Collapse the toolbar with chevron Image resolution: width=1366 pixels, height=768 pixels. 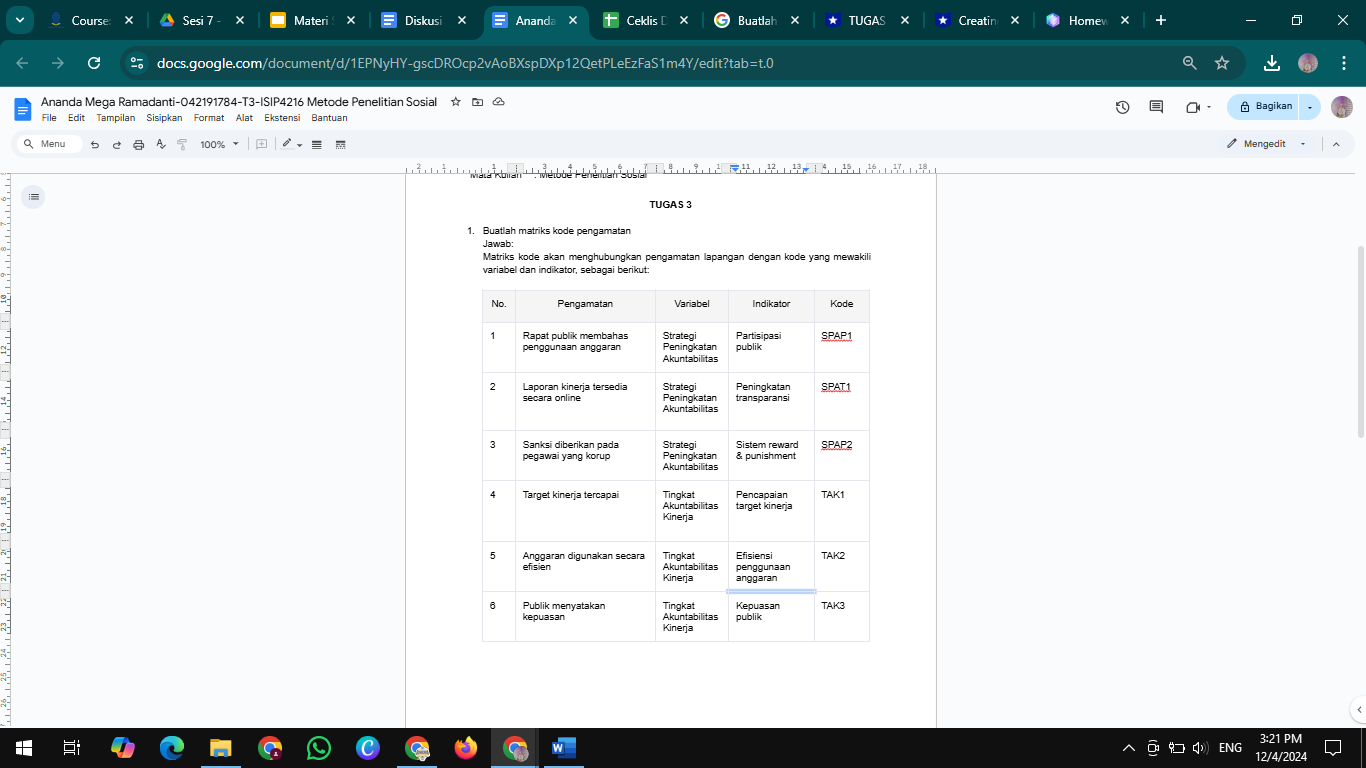[1336, 144]
